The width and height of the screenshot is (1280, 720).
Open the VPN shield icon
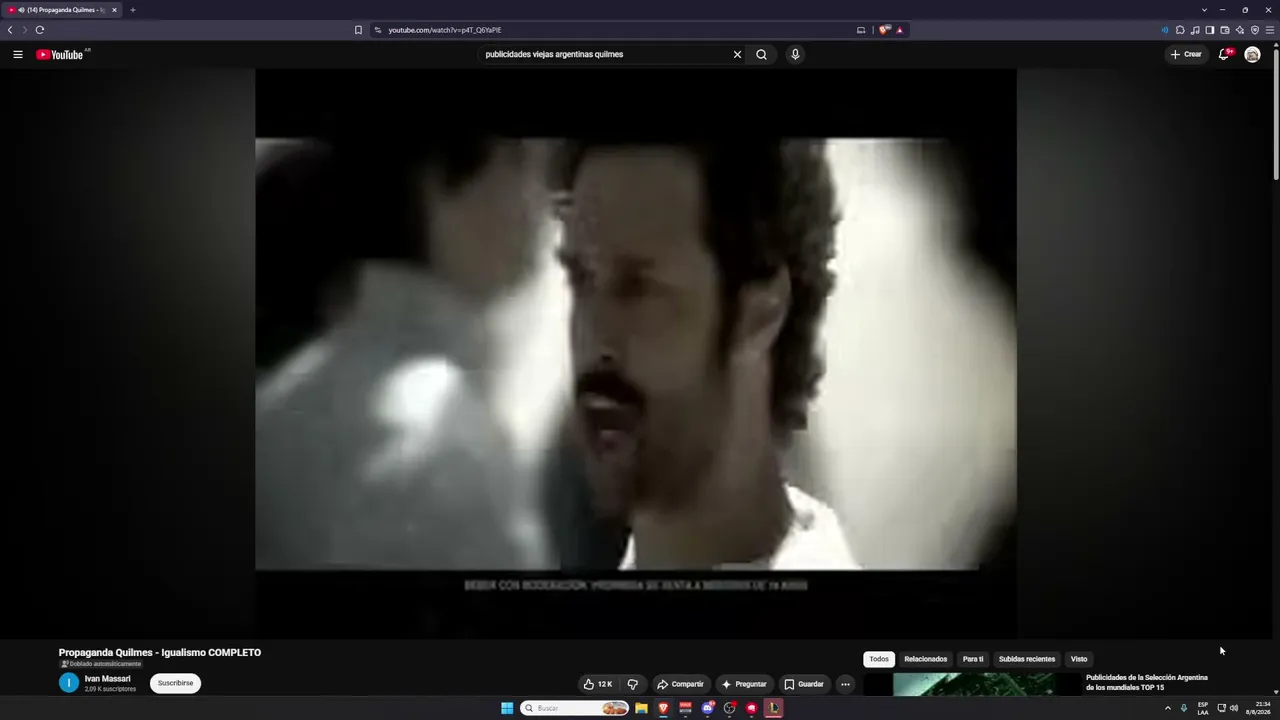pyautogui.click(x=1255, y=30)
